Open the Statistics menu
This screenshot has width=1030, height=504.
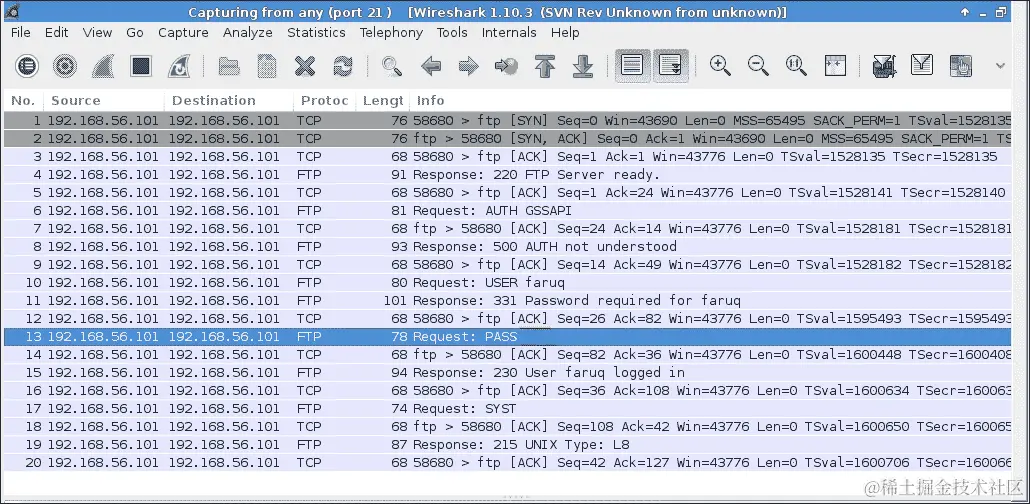(316, 32)
